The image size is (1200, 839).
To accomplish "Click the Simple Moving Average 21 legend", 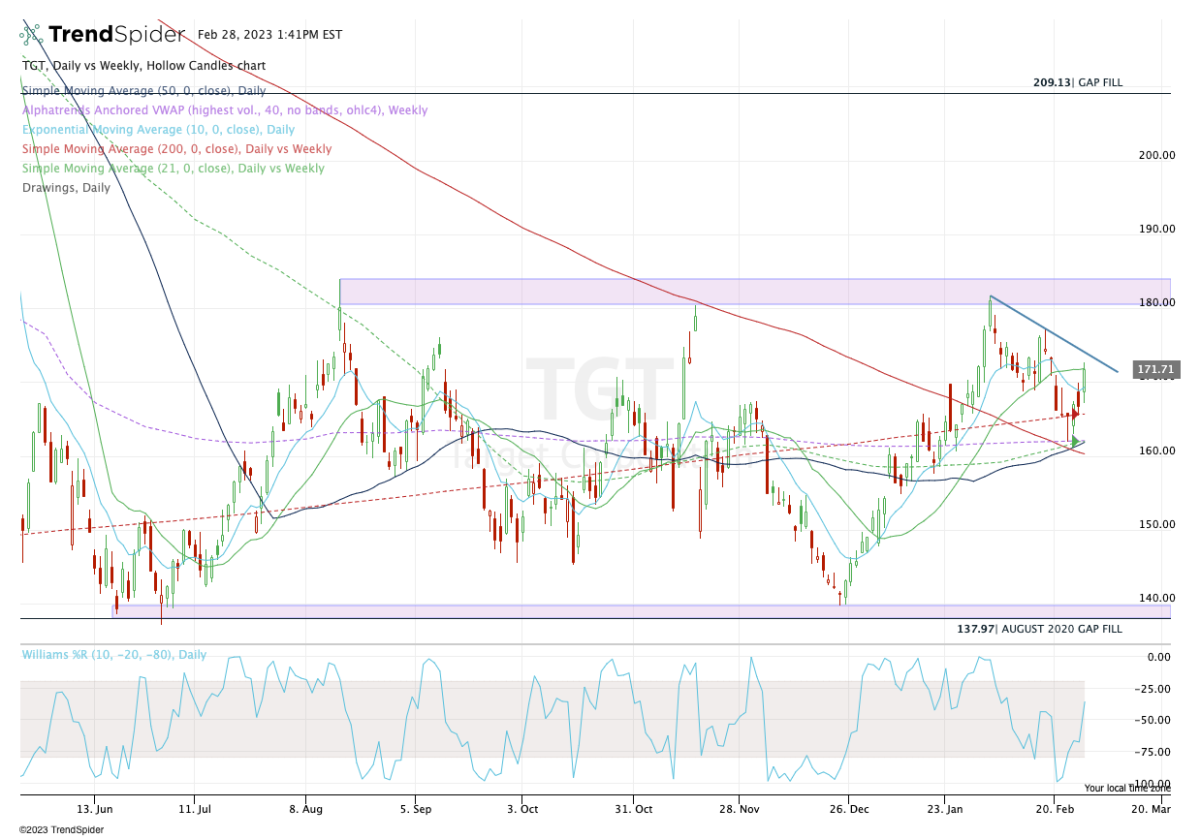I will pyautogui.click(x=172, y=168).
